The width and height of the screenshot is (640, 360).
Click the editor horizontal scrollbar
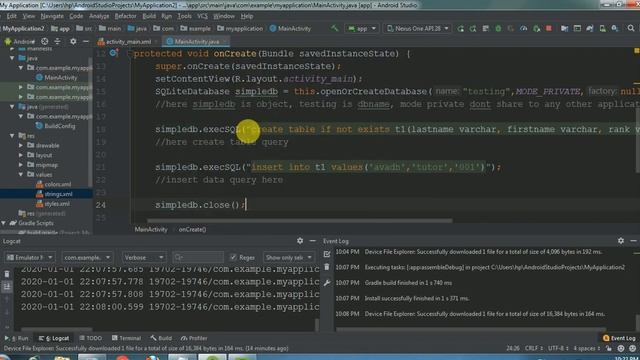click(x=299, y=221)
